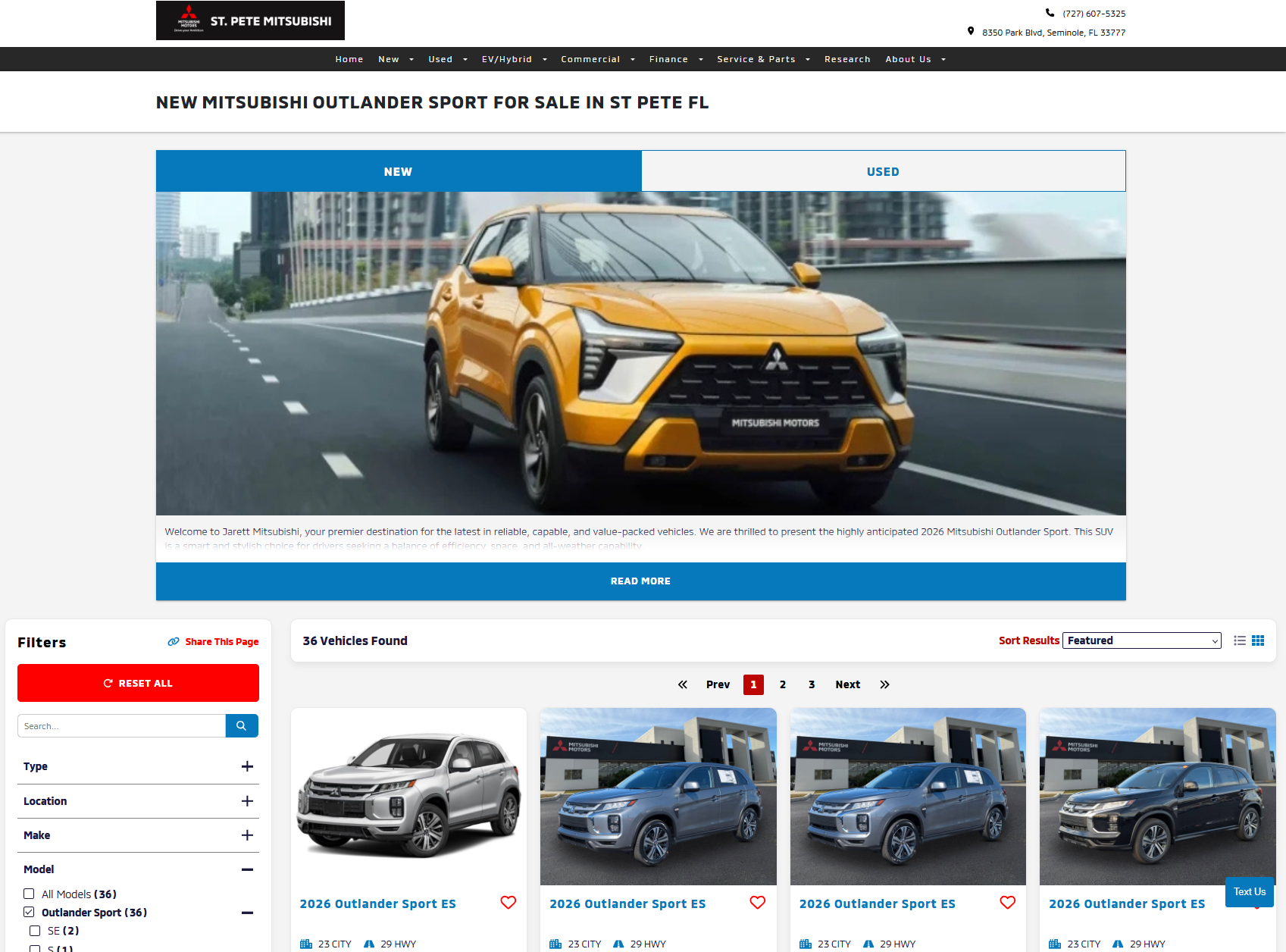Image resolution: width=1286 pixels, height=952 pixels.
Task: Click the READ MORE button
Action: coord(641,581)
